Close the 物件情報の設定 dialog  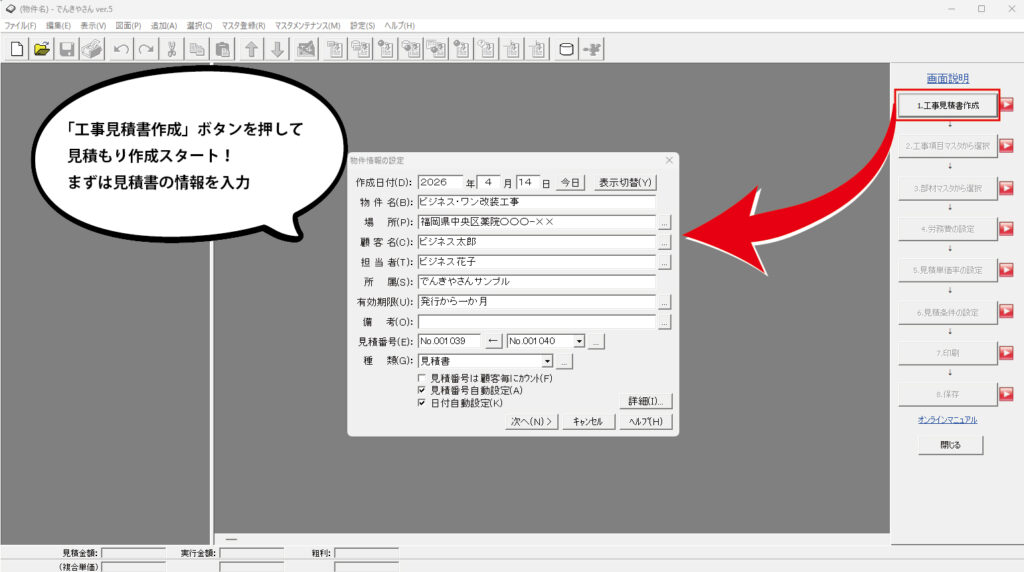coord(669,160)
